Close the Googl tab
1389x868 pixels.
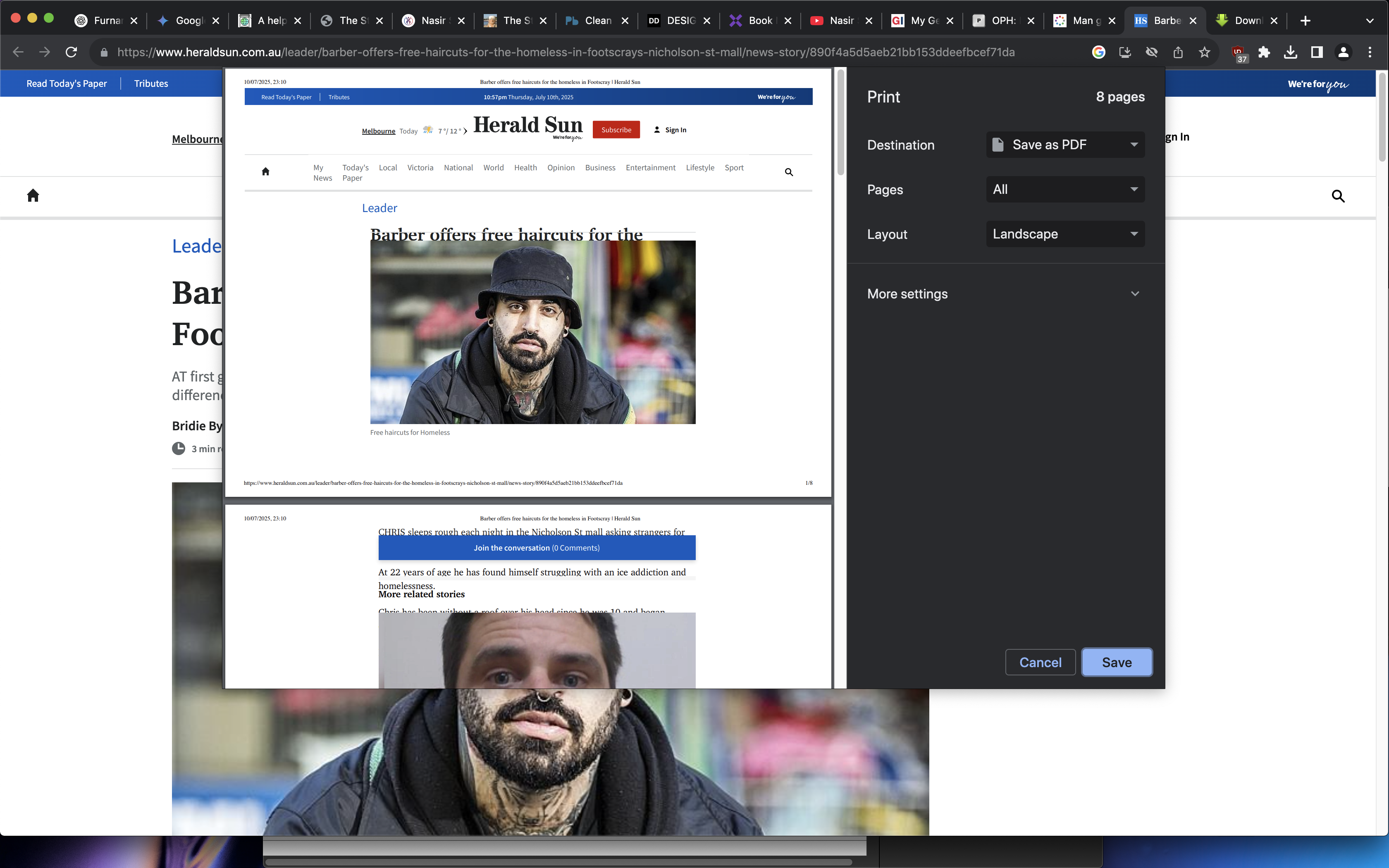215,21
